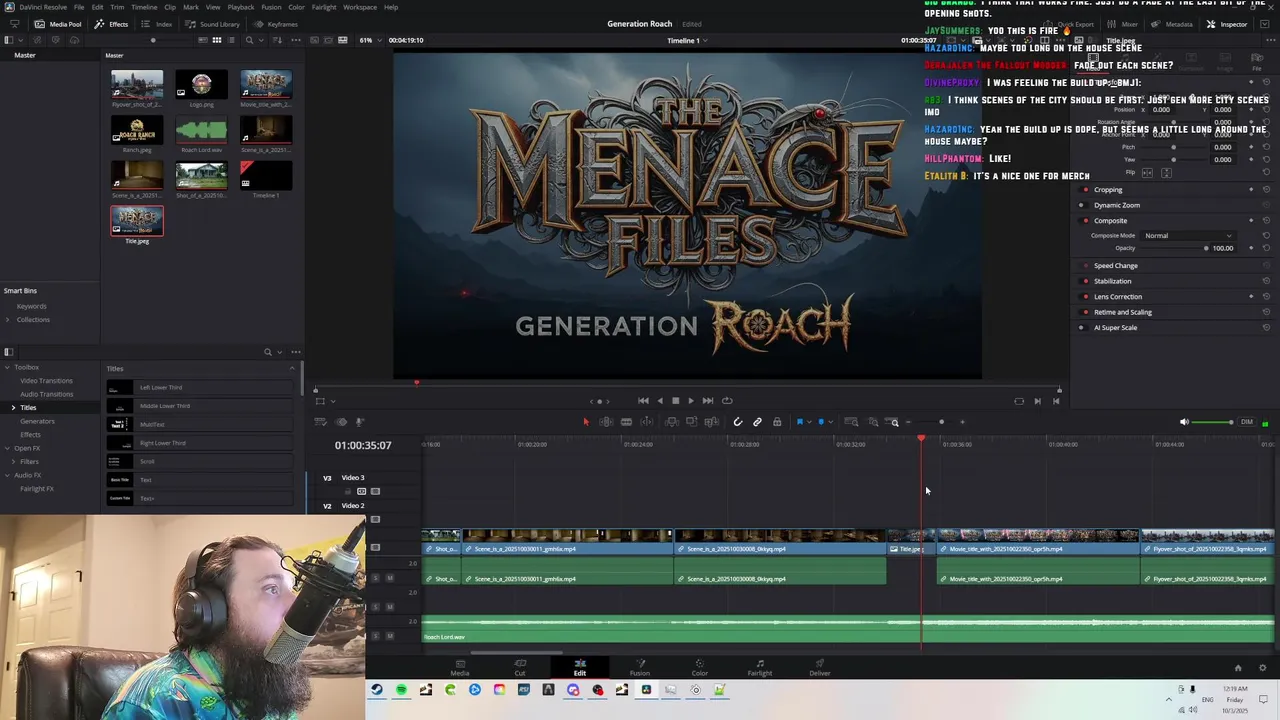Open the Composite Mode Normal dropdown
Screen dimensions: 1280x720
coord(1188,236)
